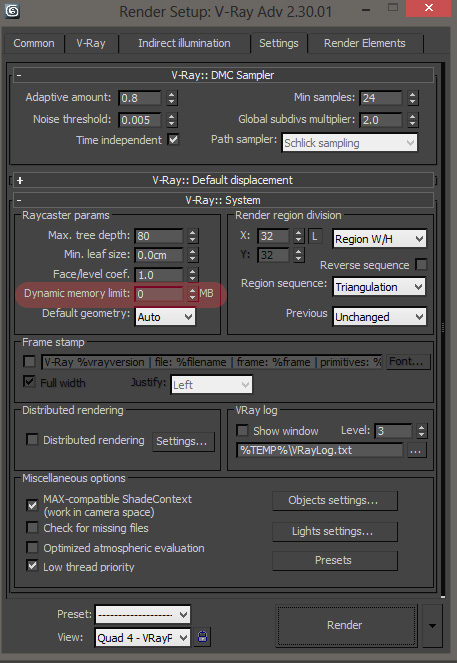Click the Face/level coef. spinner
Image resolution: width=457 pixels, height=663 pixels.
point(193,275)
